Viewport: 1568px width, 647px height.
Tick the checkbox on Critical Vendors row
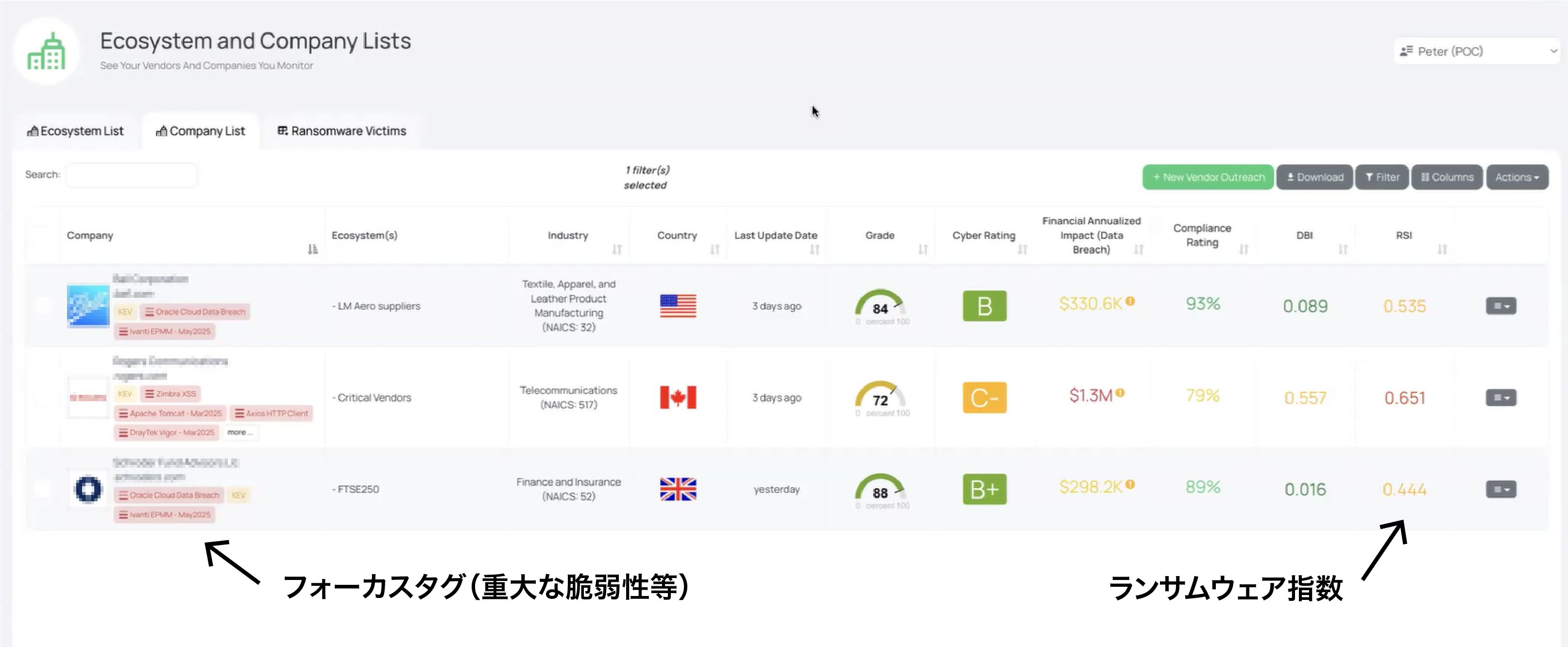42,397
